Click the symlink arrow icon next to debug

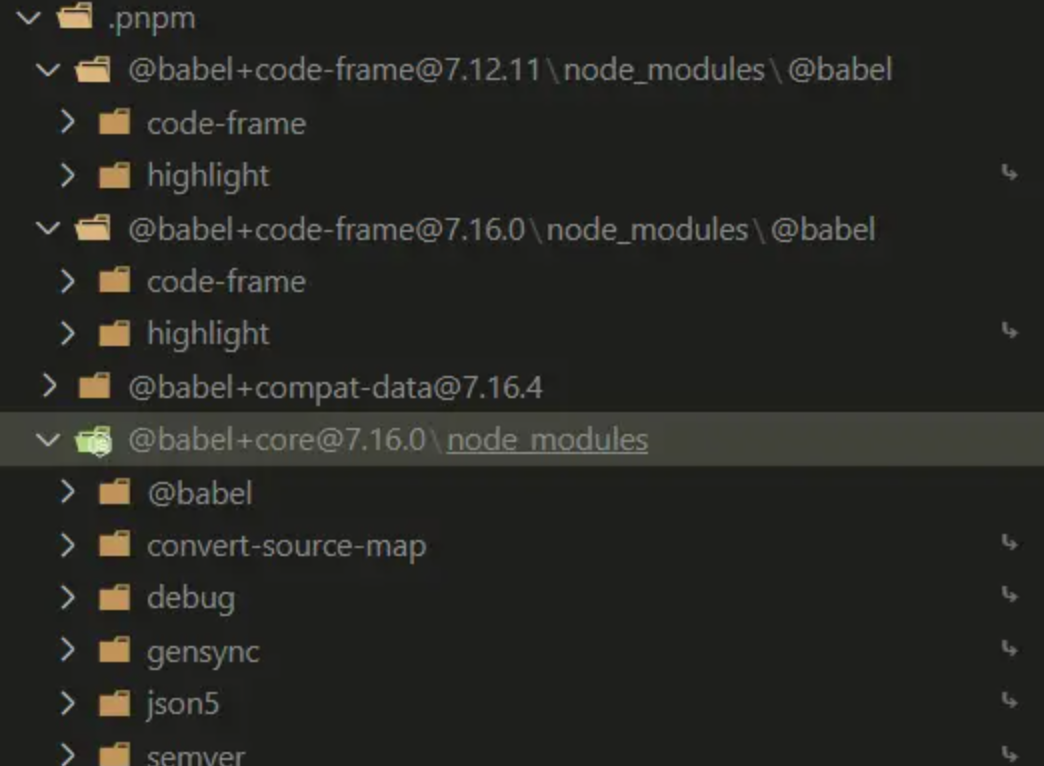(x=1009, y=594)
